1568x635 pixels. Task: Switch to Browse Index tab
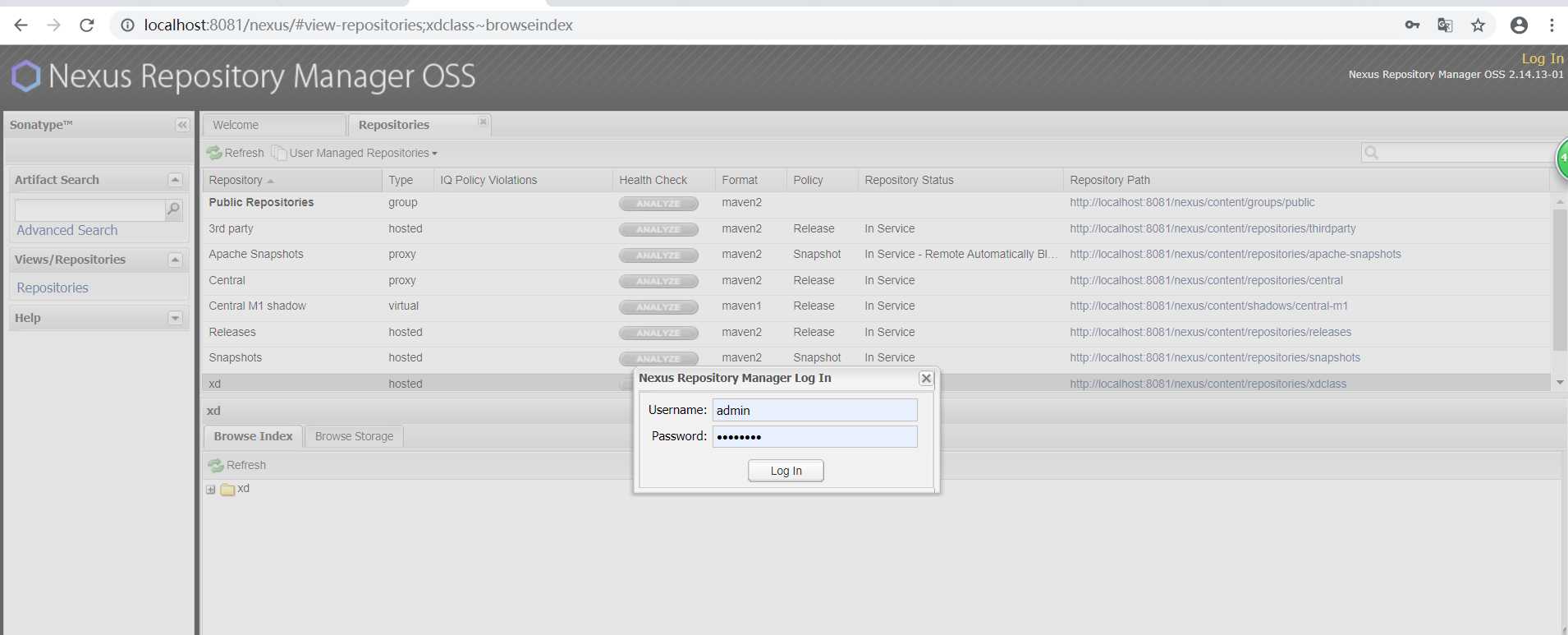click(x=253, y=436)
